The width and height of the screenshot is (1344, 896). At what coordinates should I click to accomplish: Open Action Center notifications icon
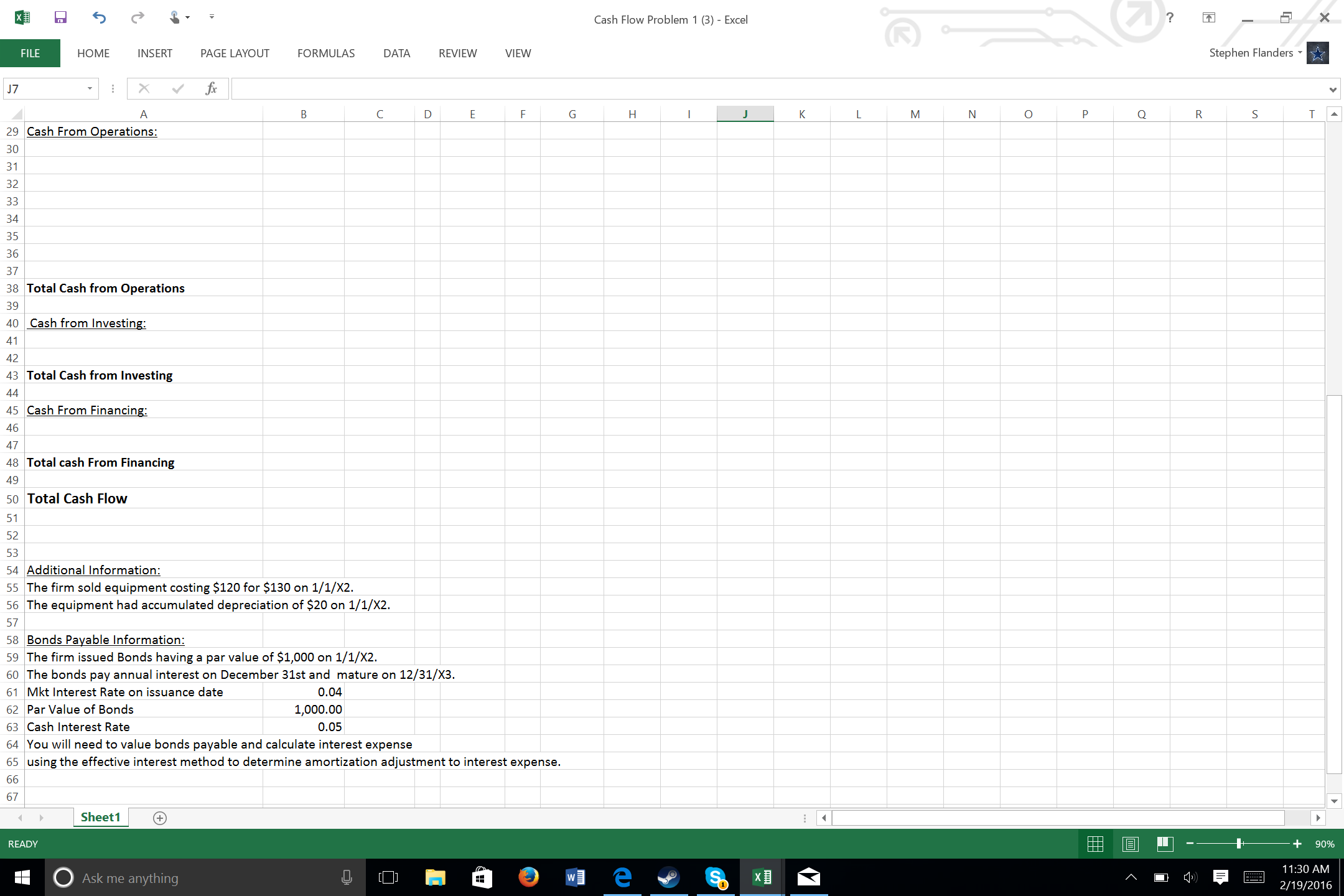pos(1220,877)
